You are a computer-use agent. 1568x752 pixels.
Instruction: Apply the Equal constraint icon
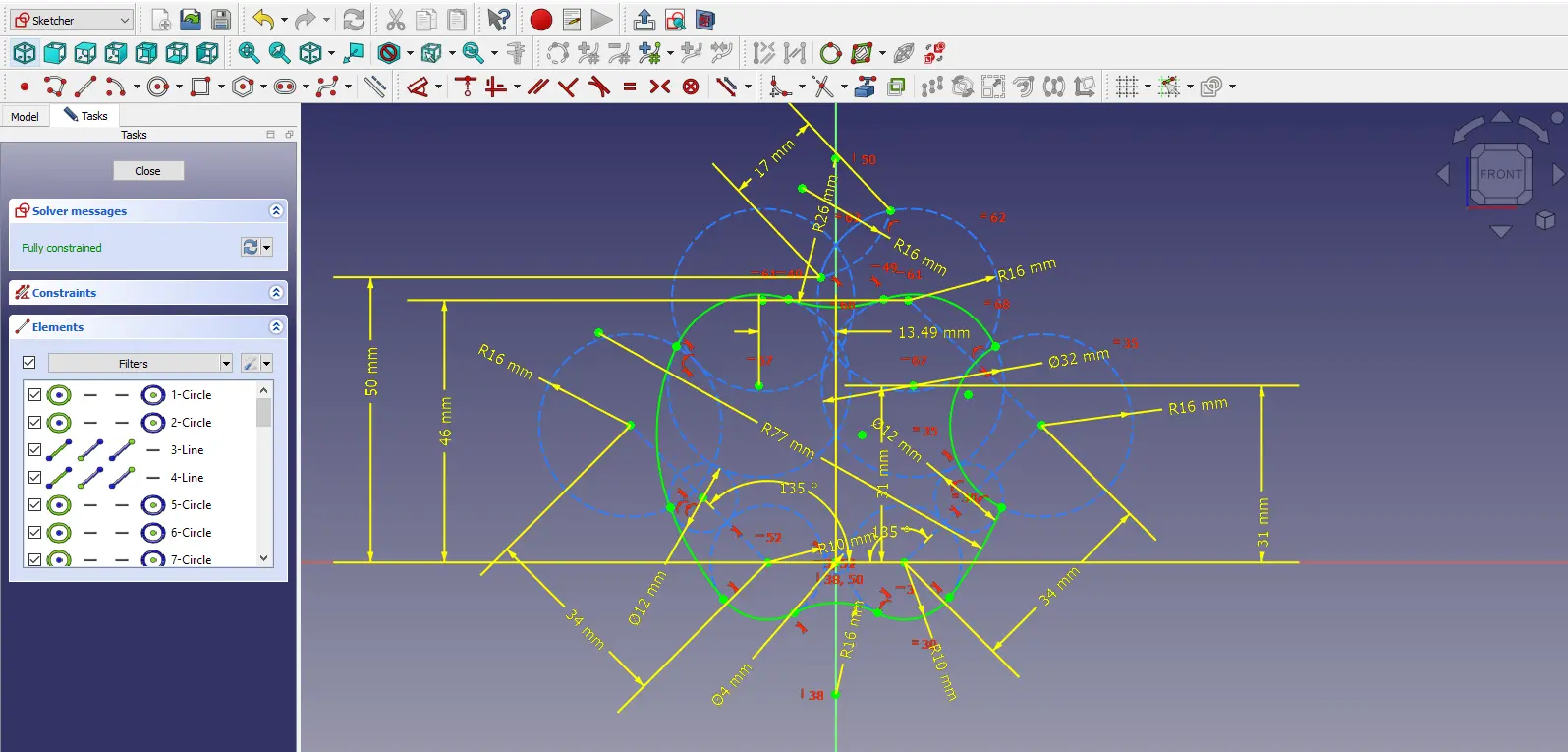pyautogui.click(x=630, y=87)
